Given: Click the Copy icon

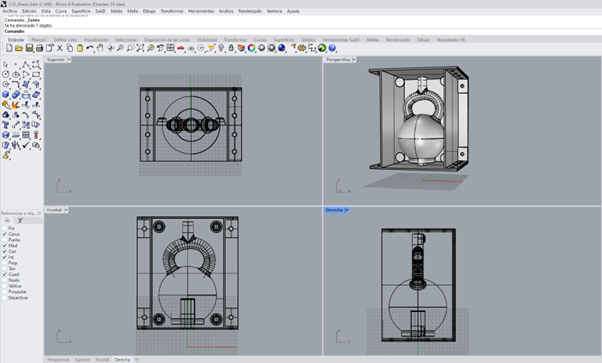Looking at the screenshot, I should [x=69, y=48].
